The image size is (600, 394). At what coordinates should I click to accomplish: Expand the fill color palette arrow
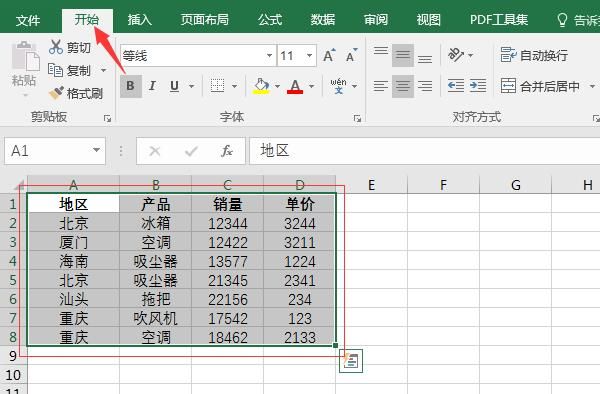(x=277, y=86)
